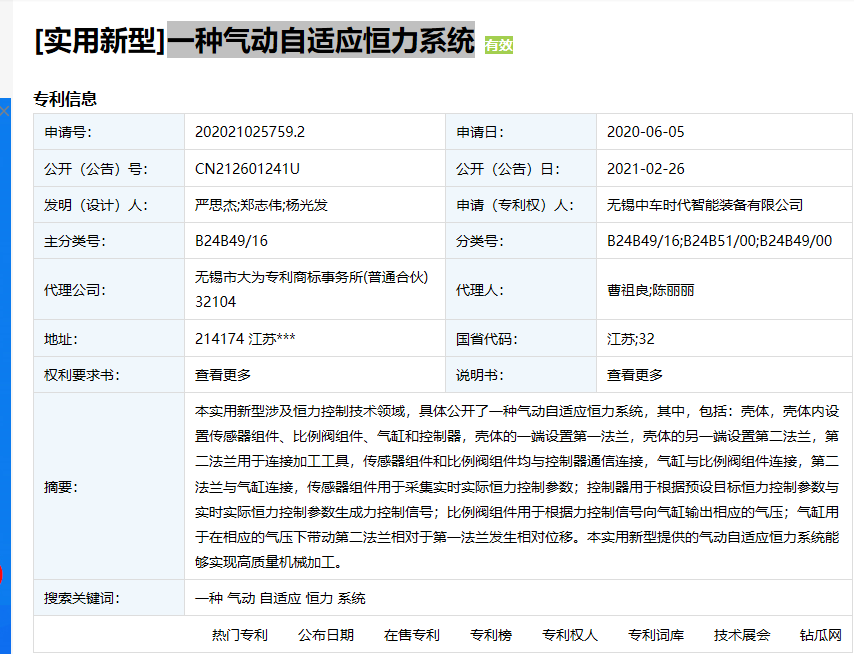
Task: Click the 代理公司 label cell
Action: (x=109, y=290)
